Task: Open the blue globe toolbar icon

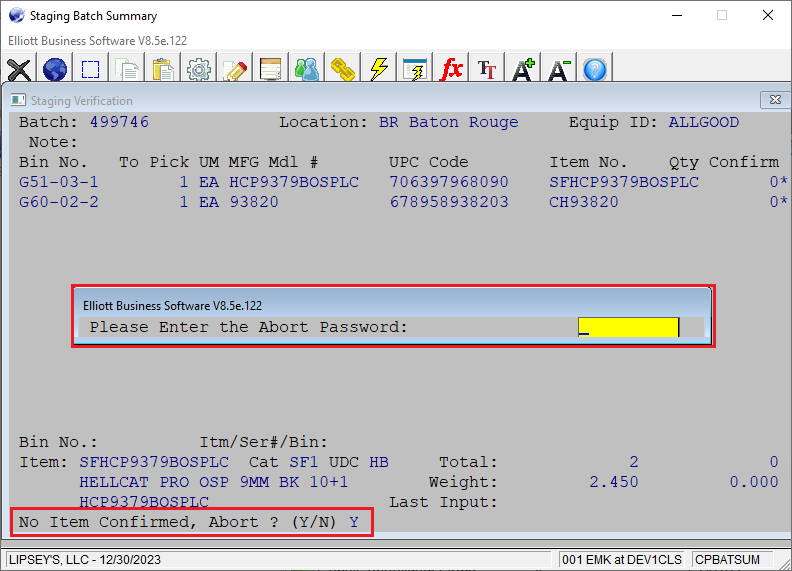Action: [x=55, y=69]
